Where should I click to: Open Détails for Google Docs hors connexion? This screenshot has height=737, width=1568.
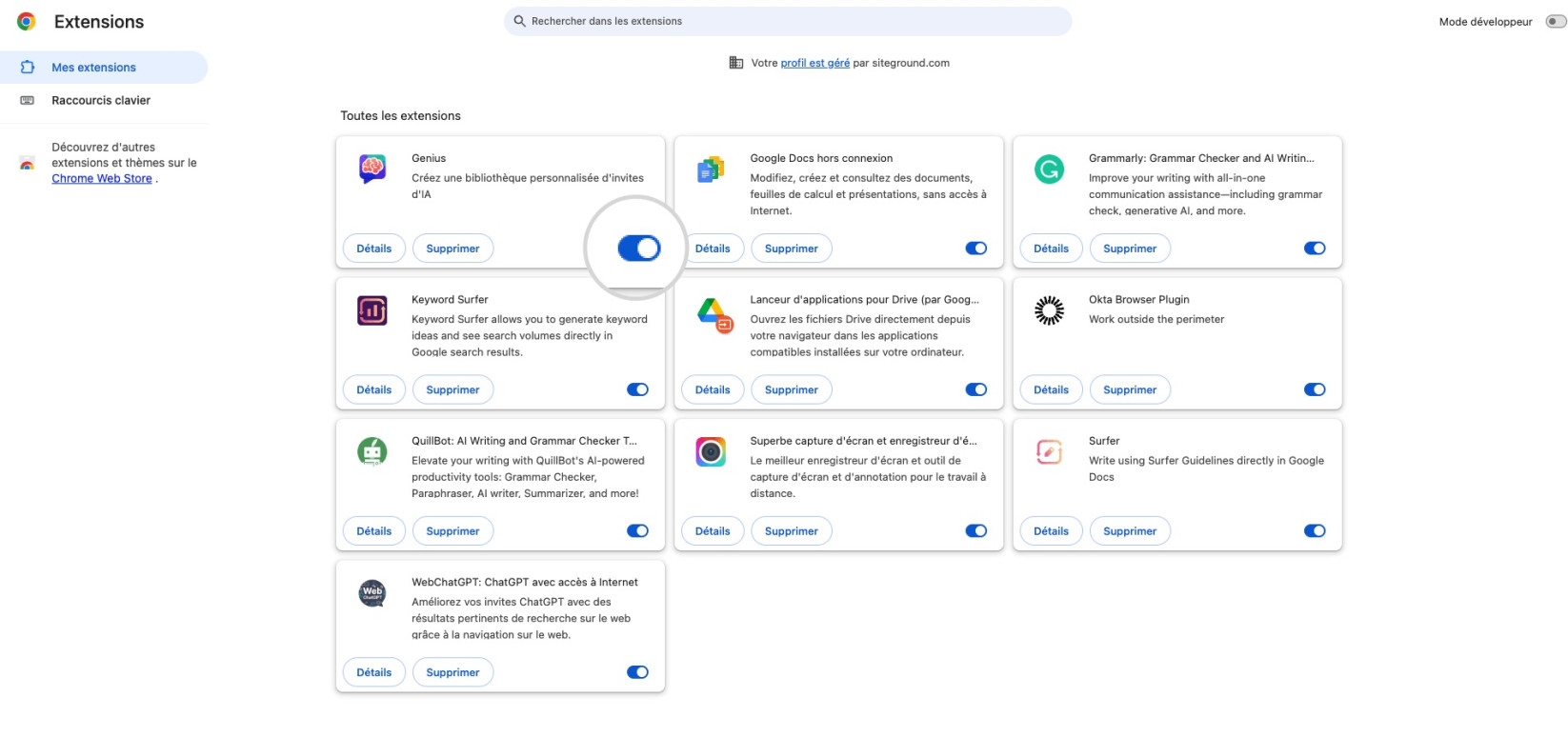click(713, 249)
